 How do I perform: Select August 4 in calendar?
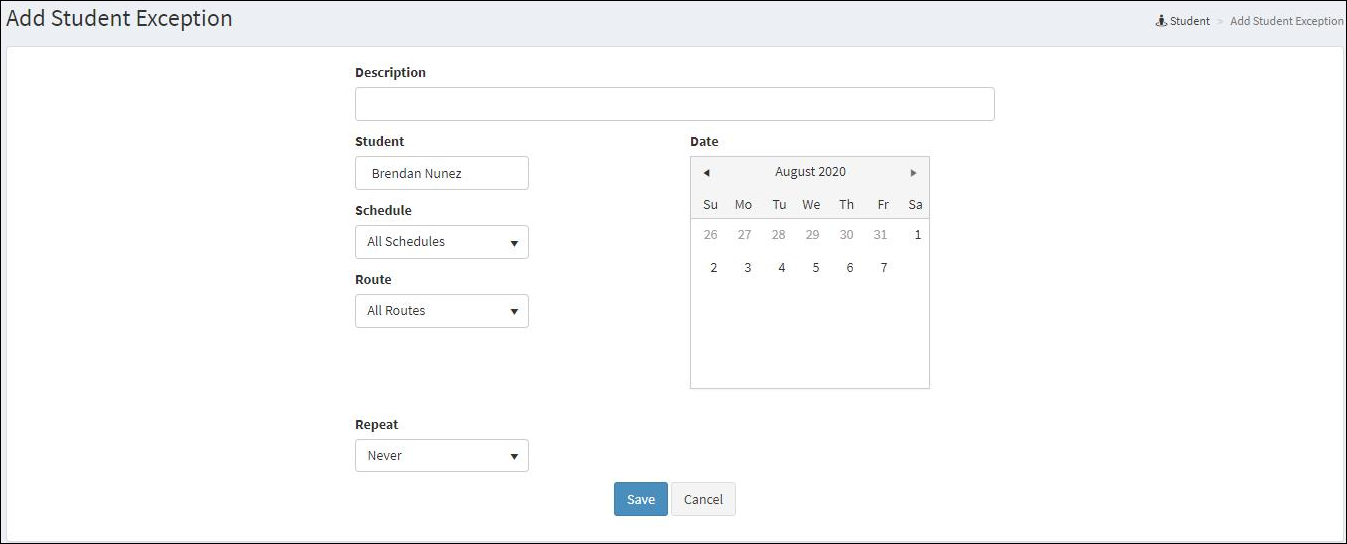[x=781, y=268]
